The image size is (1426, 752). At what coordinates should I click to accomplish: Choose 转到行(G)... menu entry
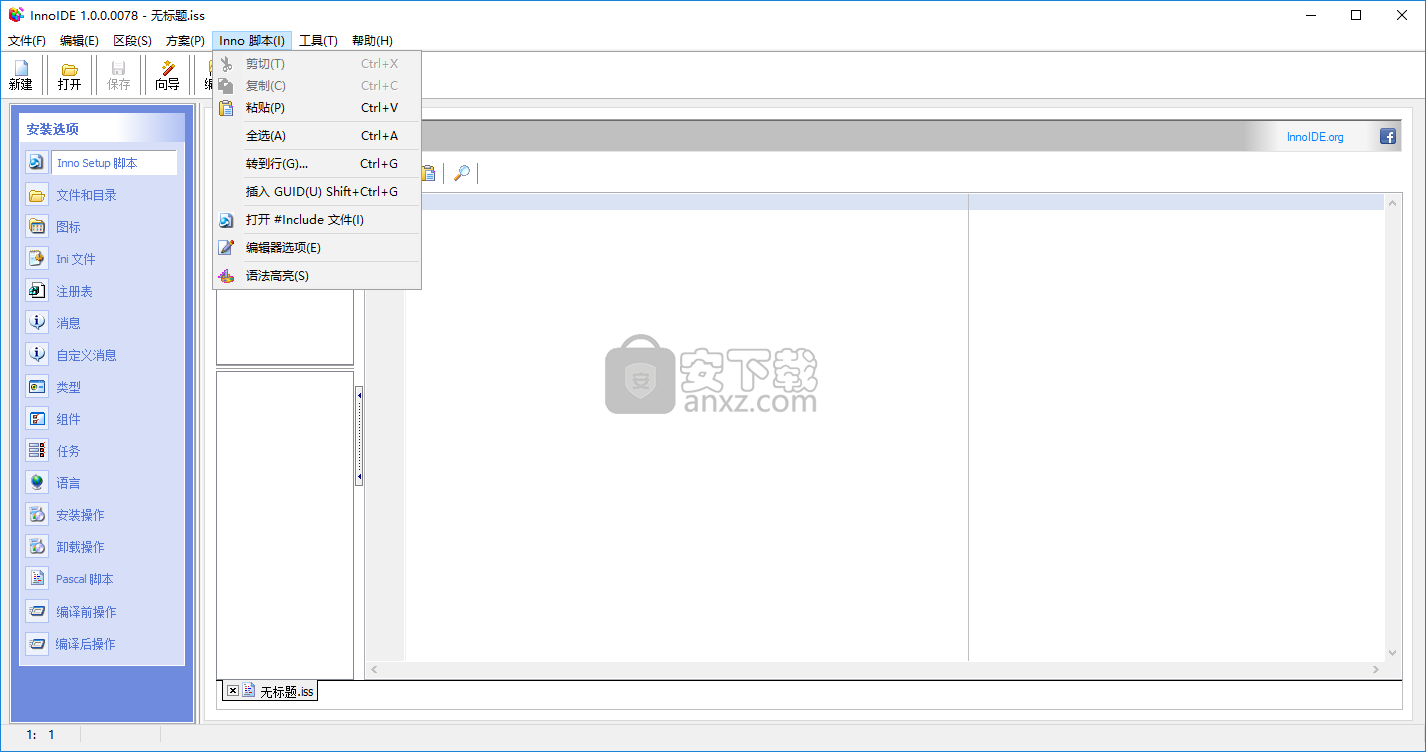click(x=317, y=164)
